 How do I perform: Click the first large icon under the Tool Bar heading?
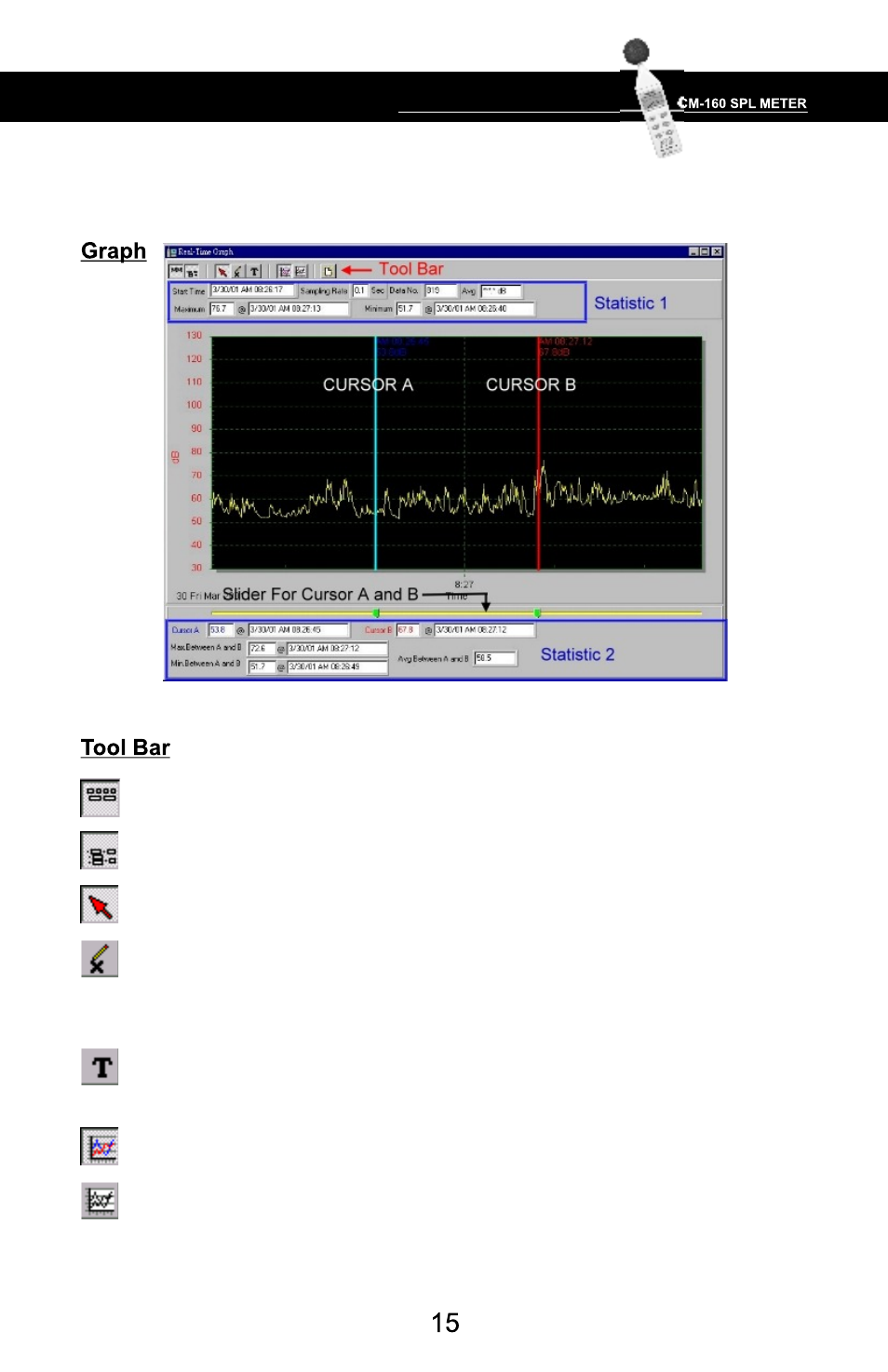coord(100,798)
